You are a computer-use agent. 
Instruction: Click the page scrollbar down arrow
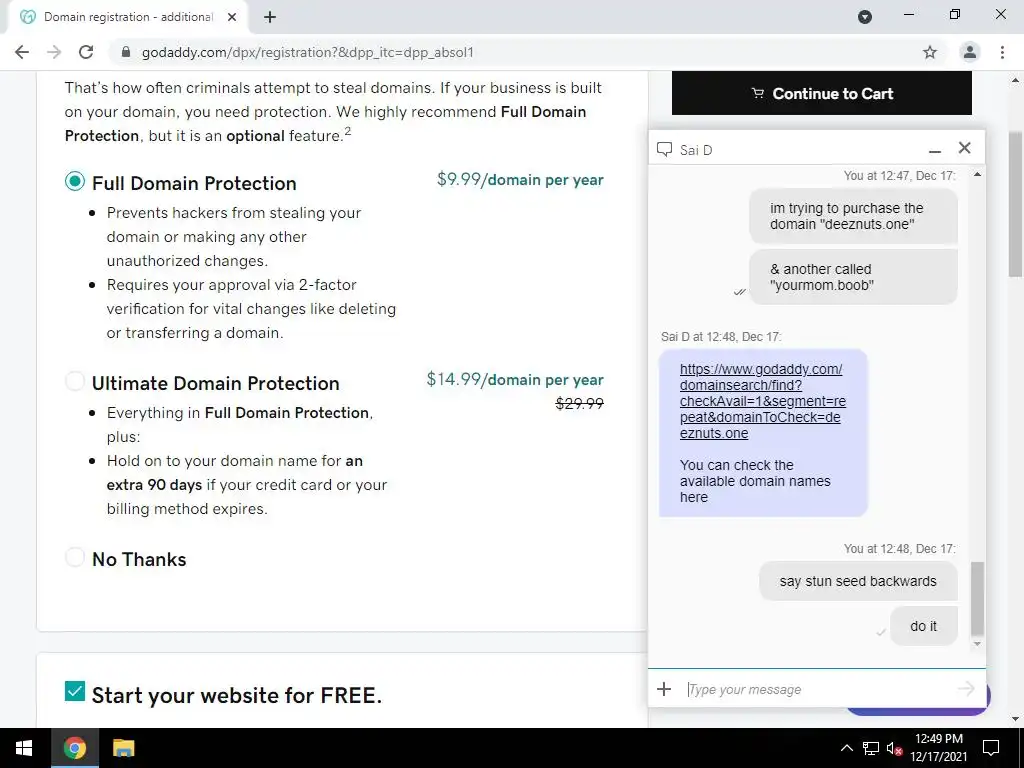[1016, 719]
